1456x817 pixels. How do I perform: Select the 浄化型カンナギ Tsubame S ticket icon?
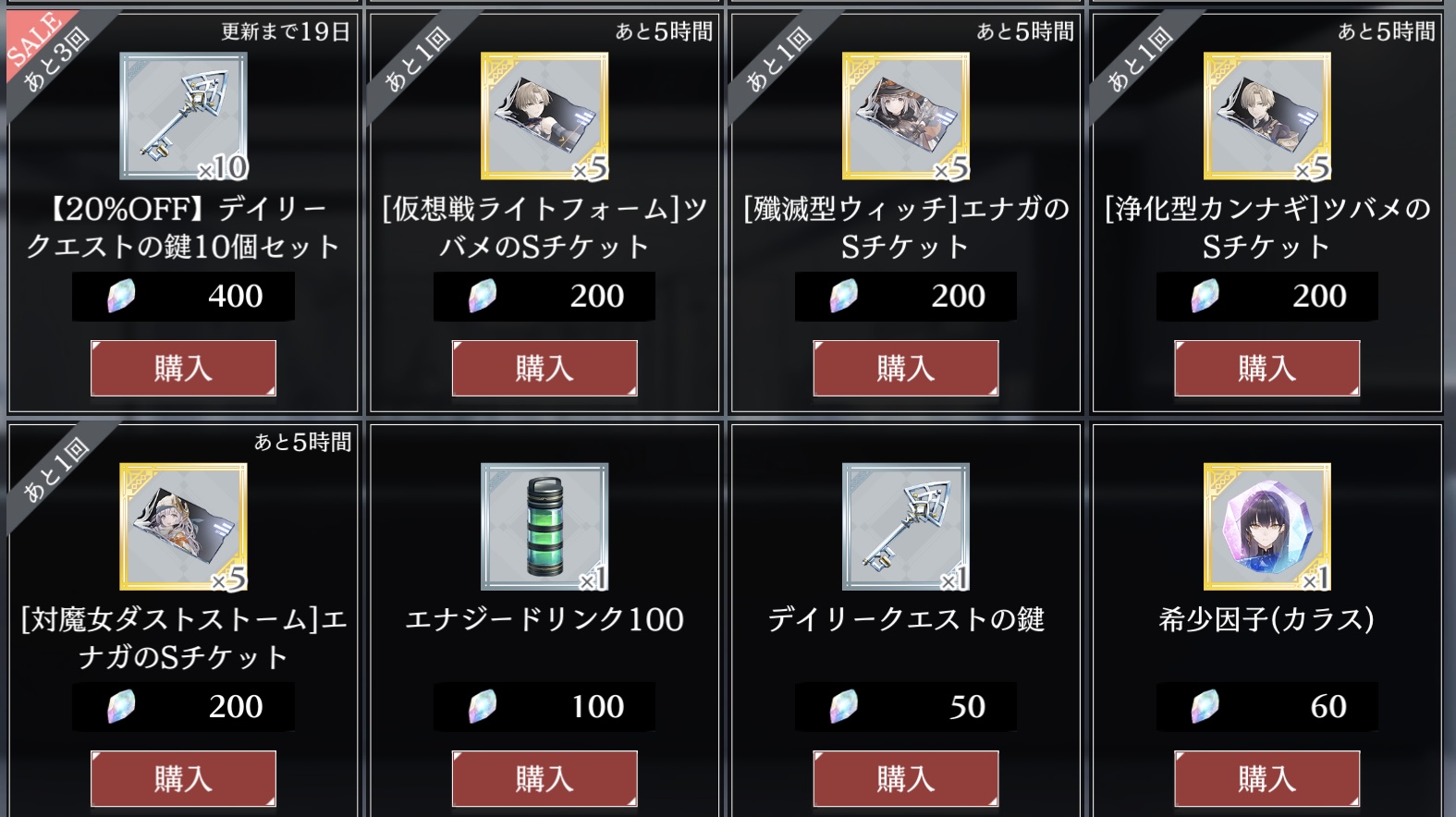click(1266, 116)
